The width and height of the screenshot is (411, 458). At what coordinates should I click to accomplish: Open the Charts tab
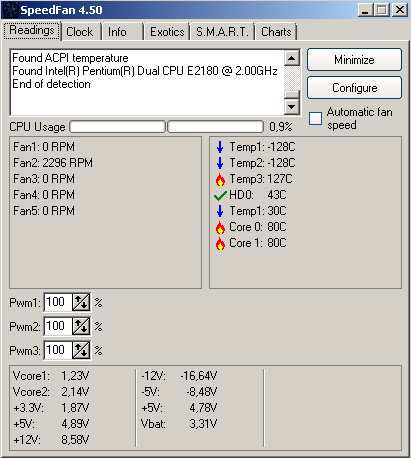click(x=276, y=32)
